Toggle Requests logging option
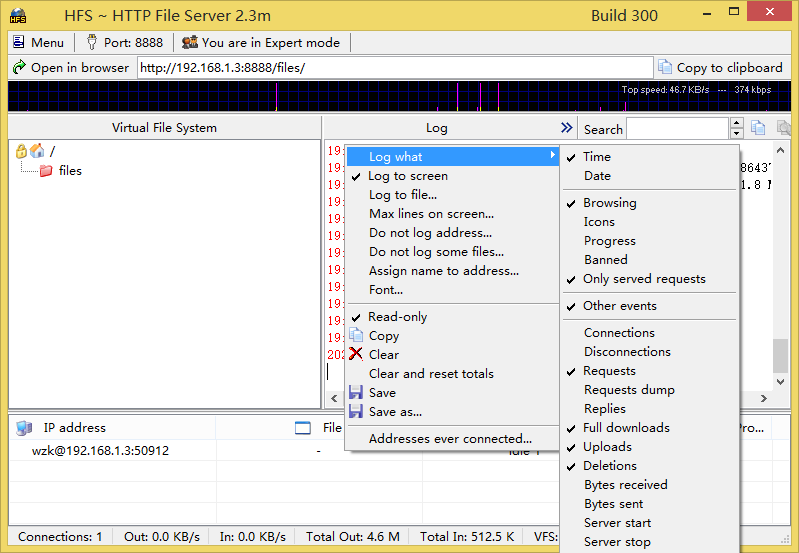The image size is (799, 553). (650, 371)
